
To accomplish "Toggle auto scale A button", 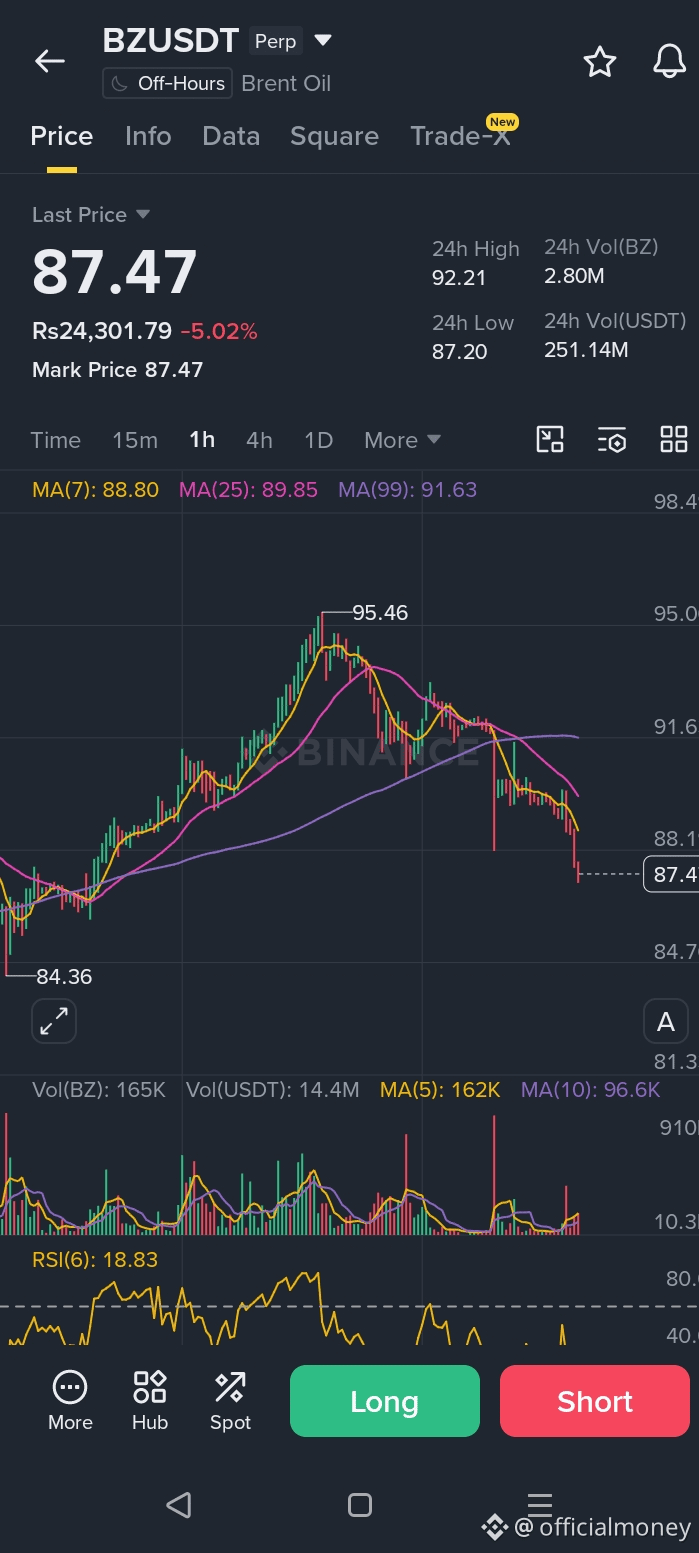I will tap(666, 1022).
